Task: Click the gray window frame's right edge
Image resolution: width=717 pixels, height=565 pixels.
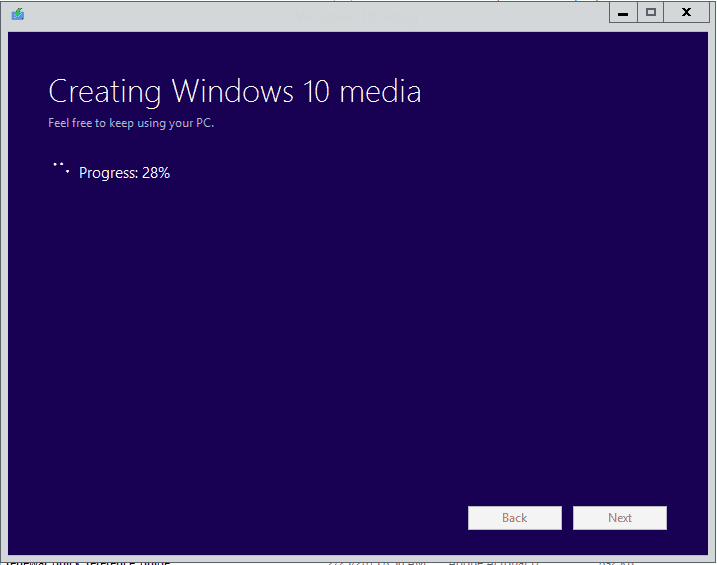Action: coord(712,300)
